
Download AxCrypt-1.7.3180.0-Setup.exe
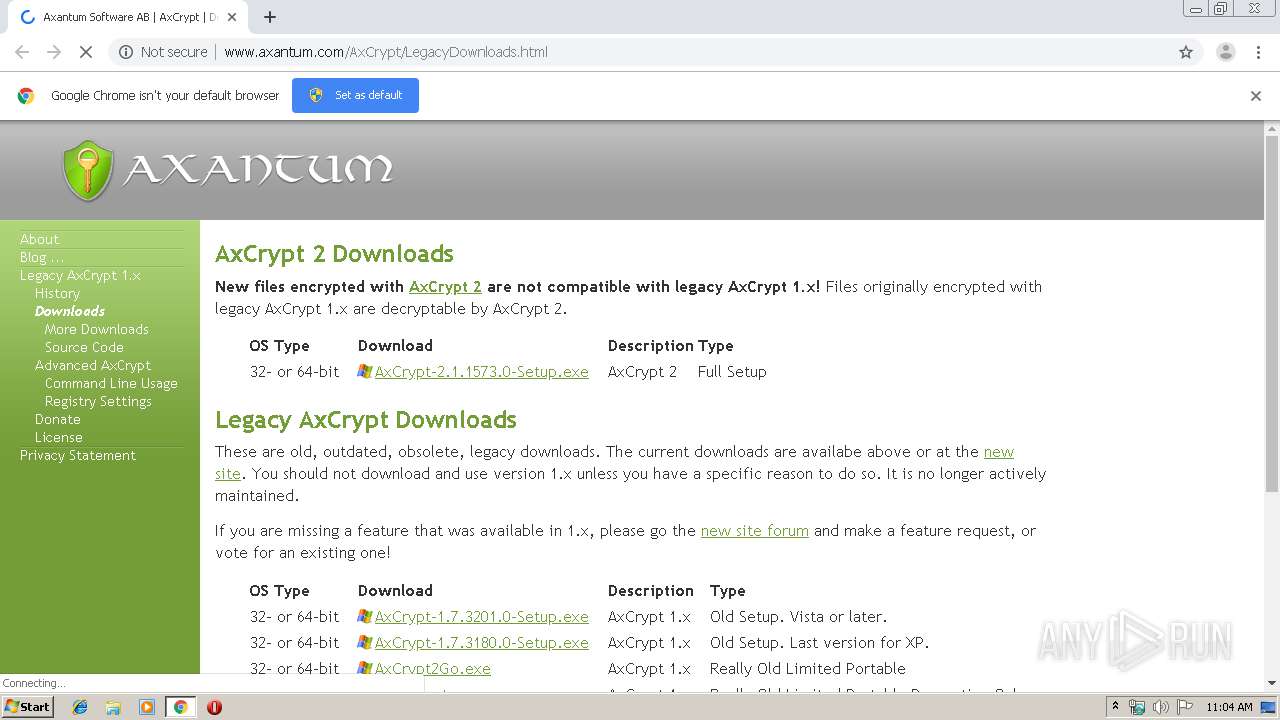point(481,642)
